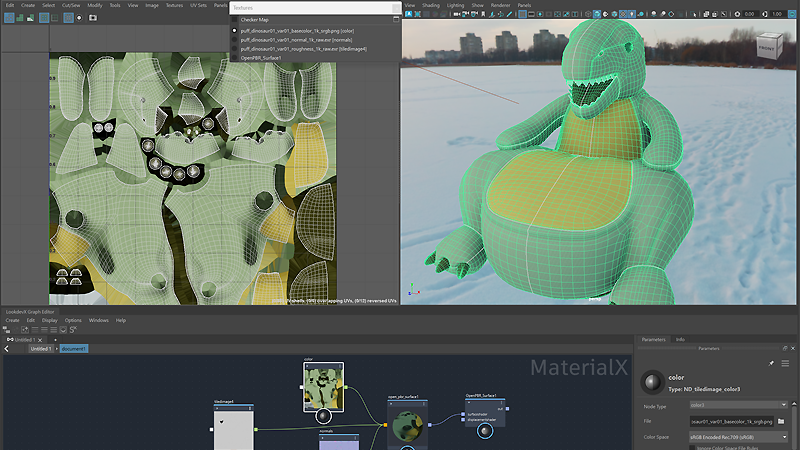Open the Parameters panel hamburger menu
Screen dimensions: 800x450
coord(785,363)
